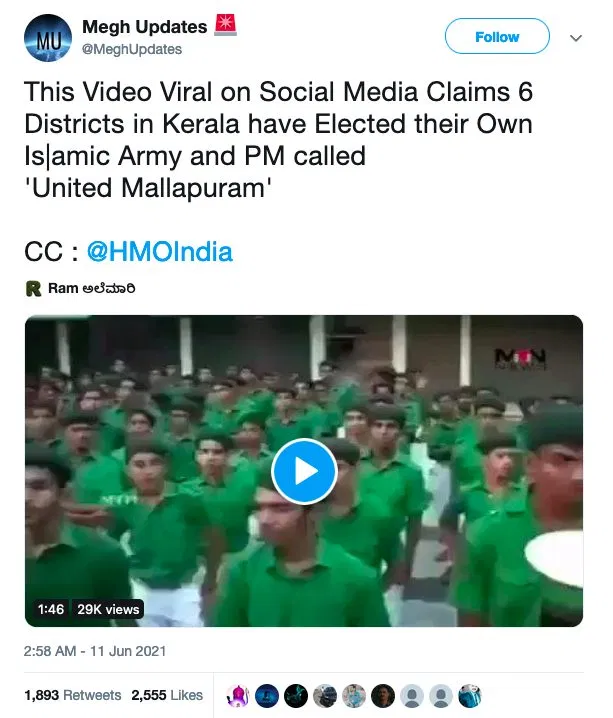Click the video duration 1:46 label
The height and width of the screenshot is (718, 613).
point(50,608)
